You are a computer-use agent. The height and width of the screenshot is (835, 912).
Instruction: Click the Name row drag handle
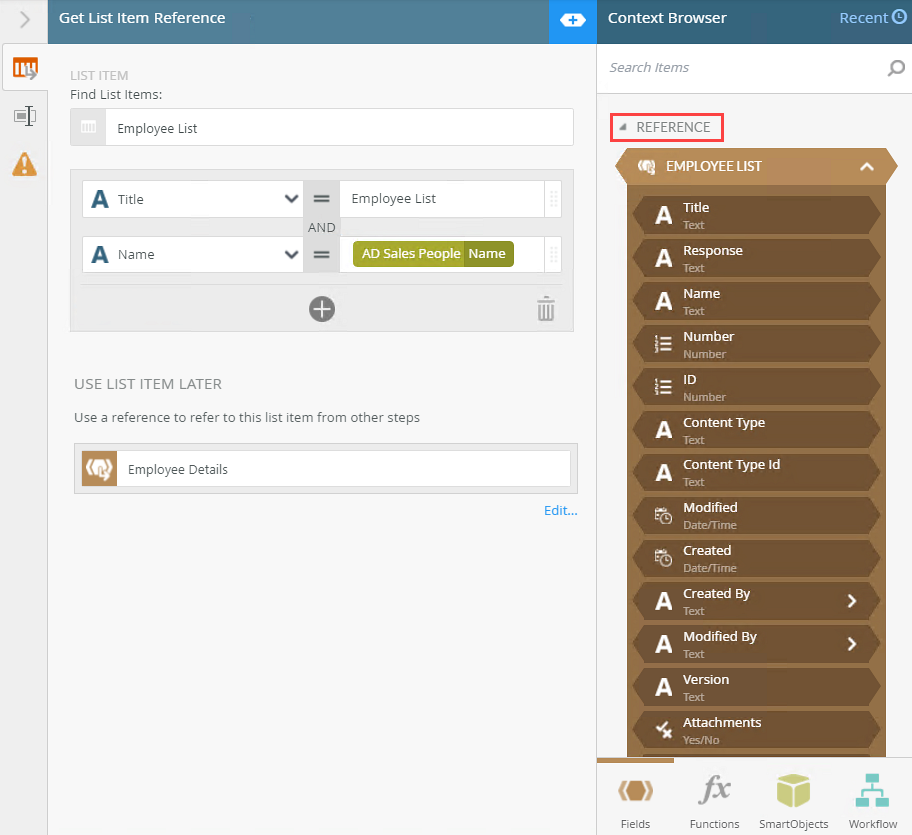pos(554,254)
